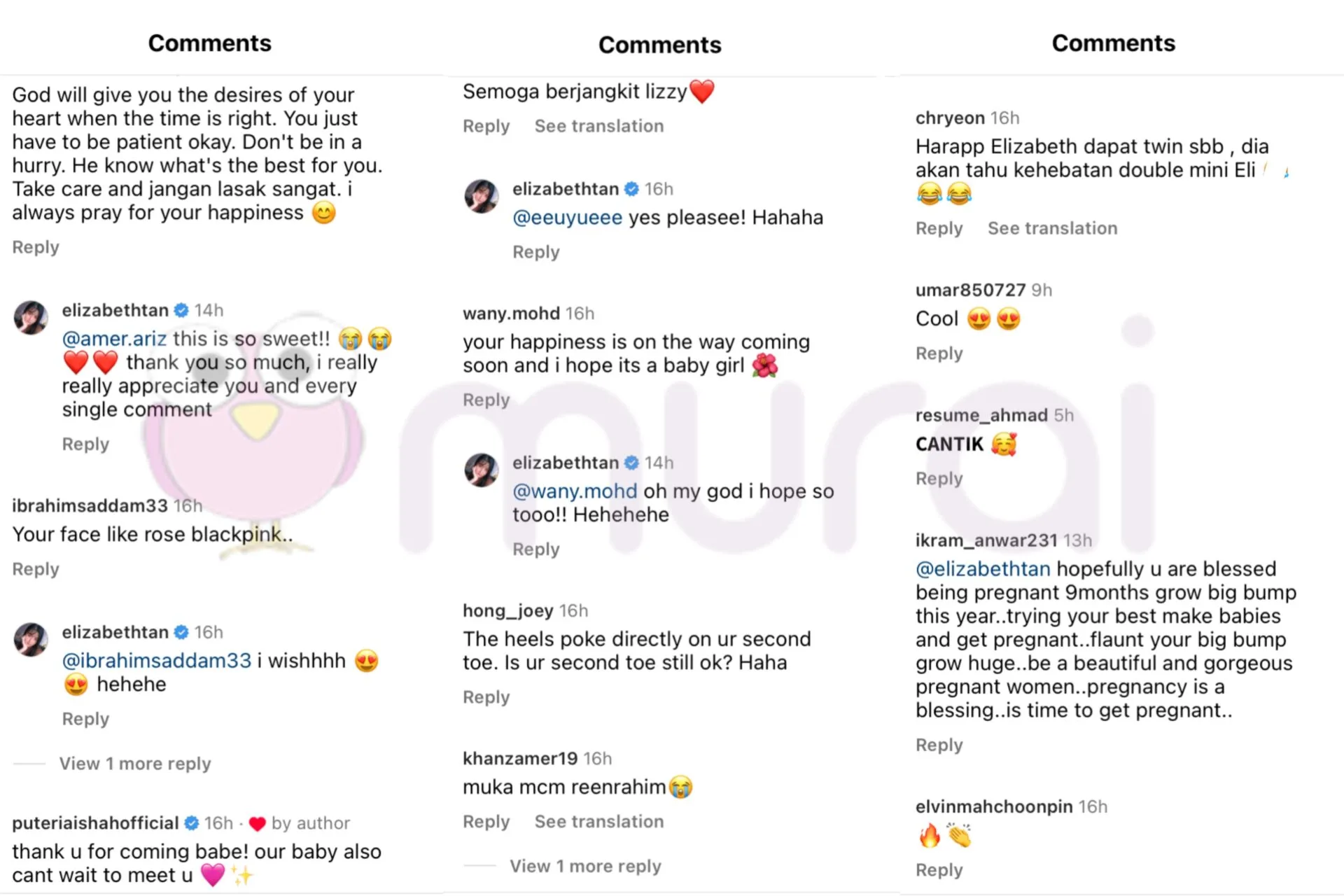This screenshot has height=896, width=1344.
Task: Translate khanzamer19's 'muka mcm reenrahim' comment
Action: coord(599,822)
